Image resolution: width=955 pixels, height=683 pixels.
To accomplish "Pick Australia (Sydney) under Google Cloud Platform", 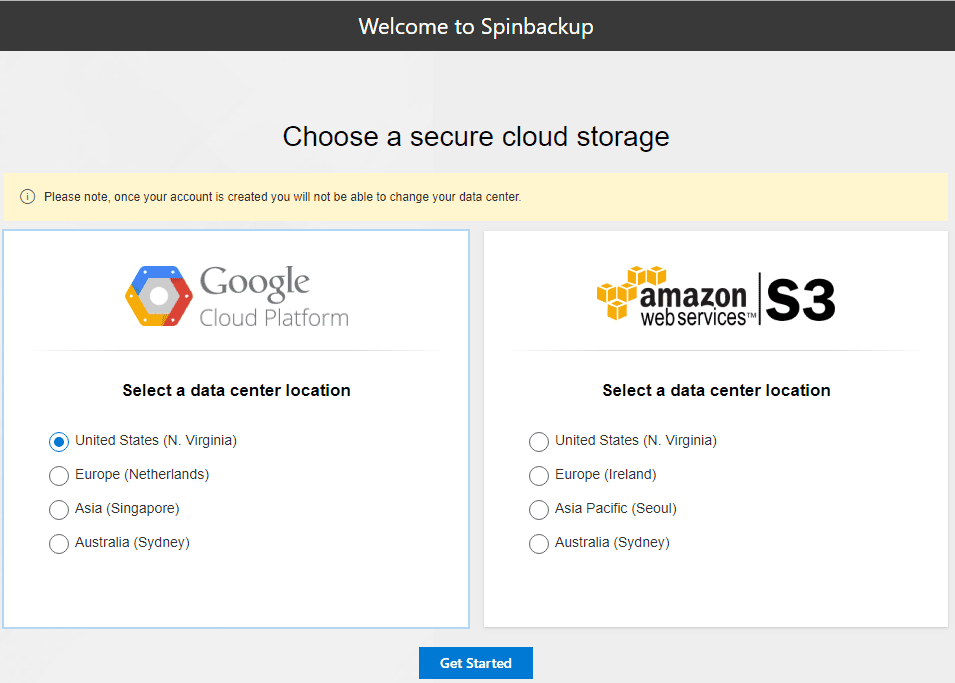I will pyautogui.click(x=59, y=543).
